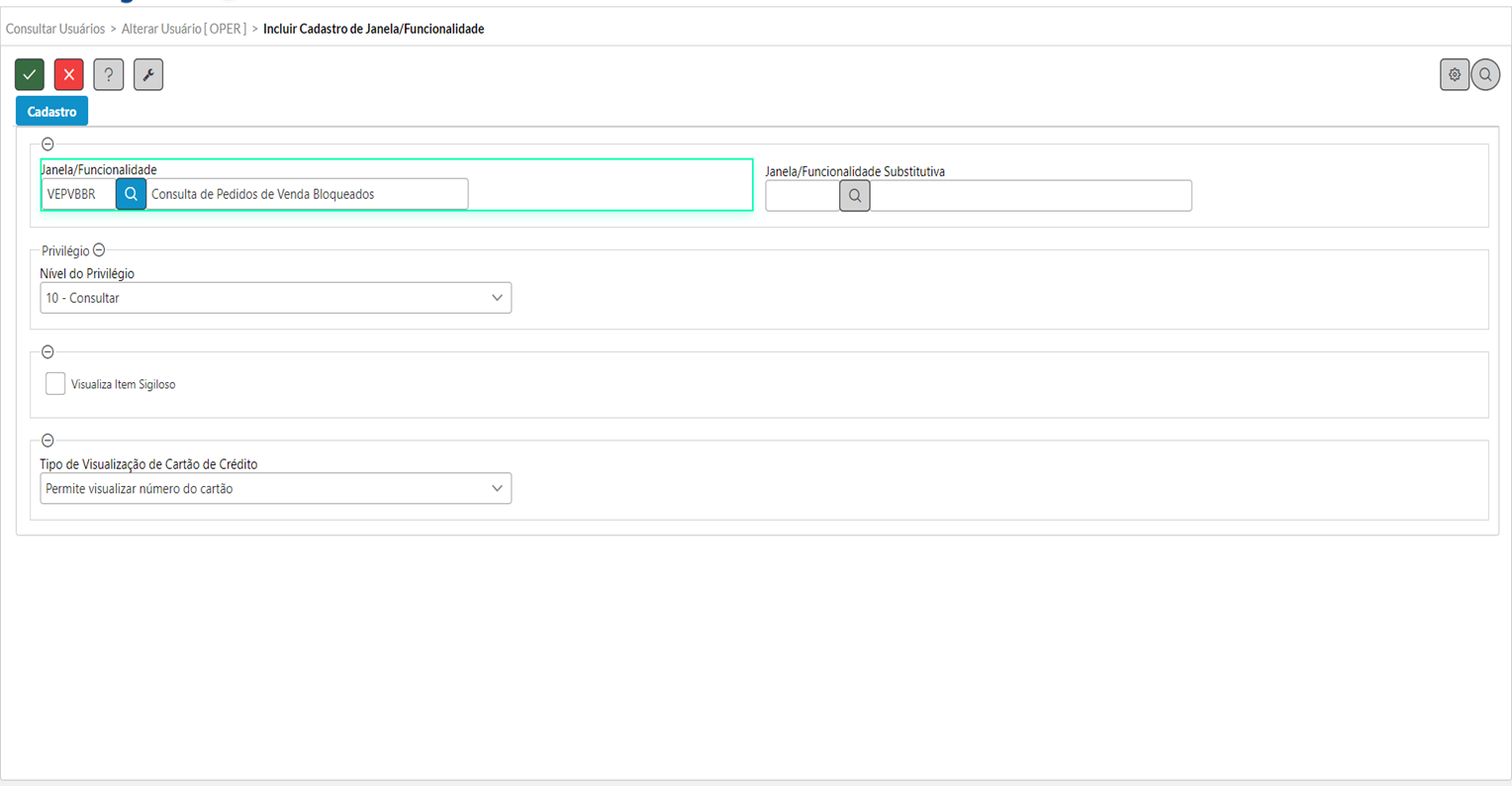The width and height of the screenshot is (1512, 786).
Task: Open help via question mark icon
Action: coord(109,74)
